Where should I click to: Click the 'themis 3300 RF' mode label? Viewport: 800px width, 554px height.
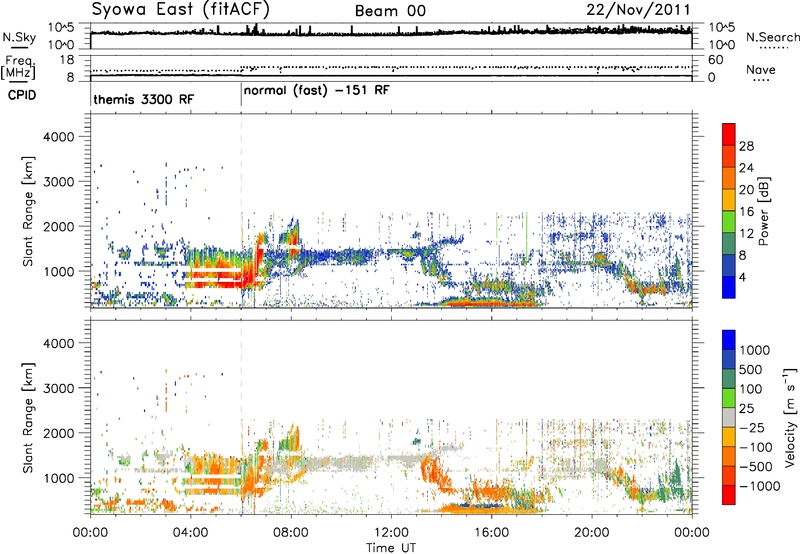(144, 99)
